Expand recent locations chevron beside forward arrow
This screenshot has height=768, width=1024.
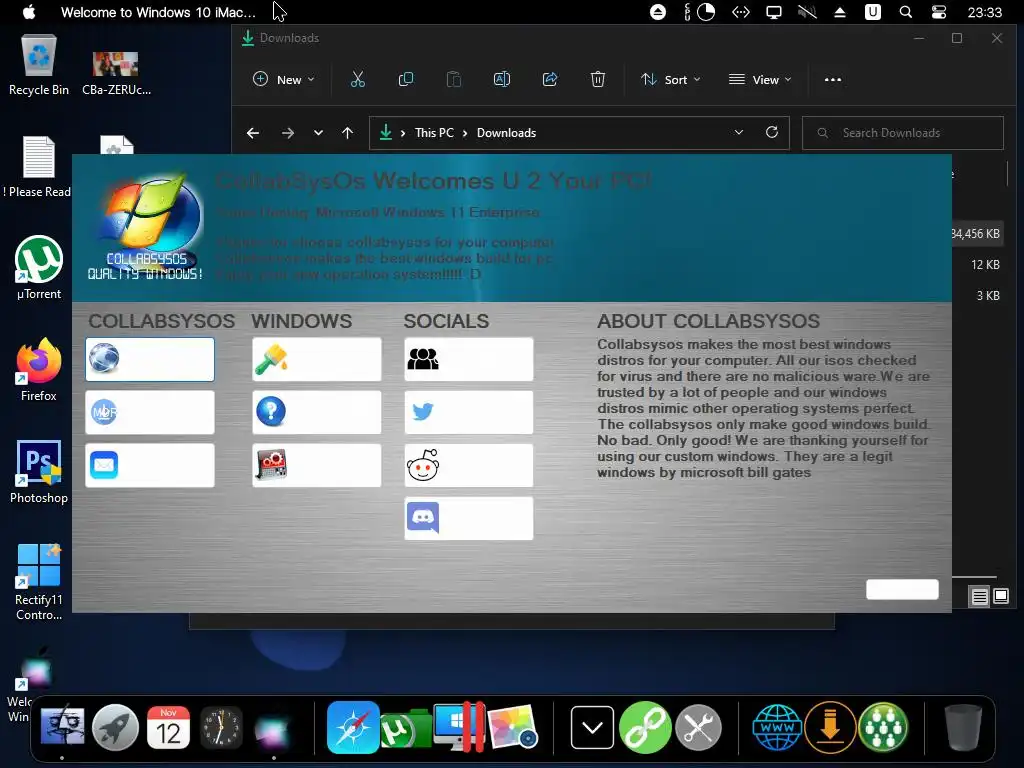318,133
